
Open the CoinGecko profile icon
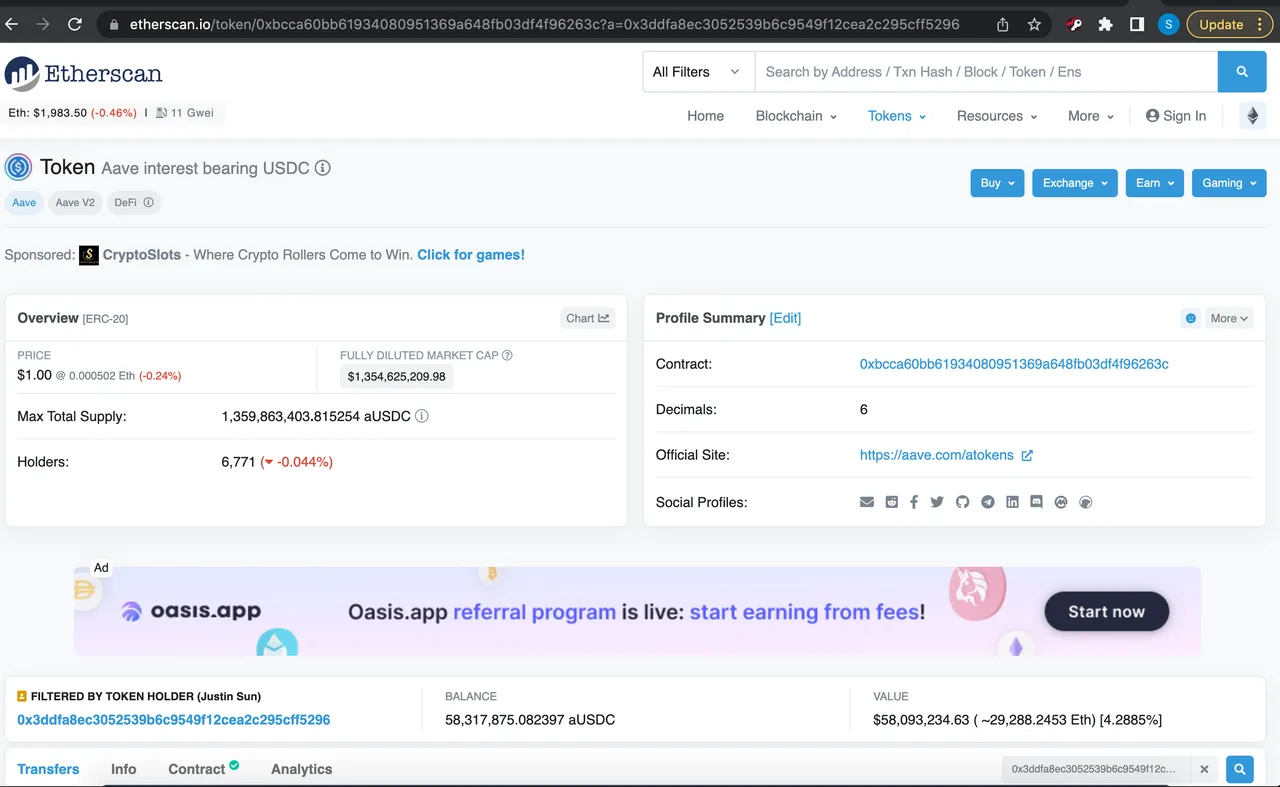[x=1086, y=502]
